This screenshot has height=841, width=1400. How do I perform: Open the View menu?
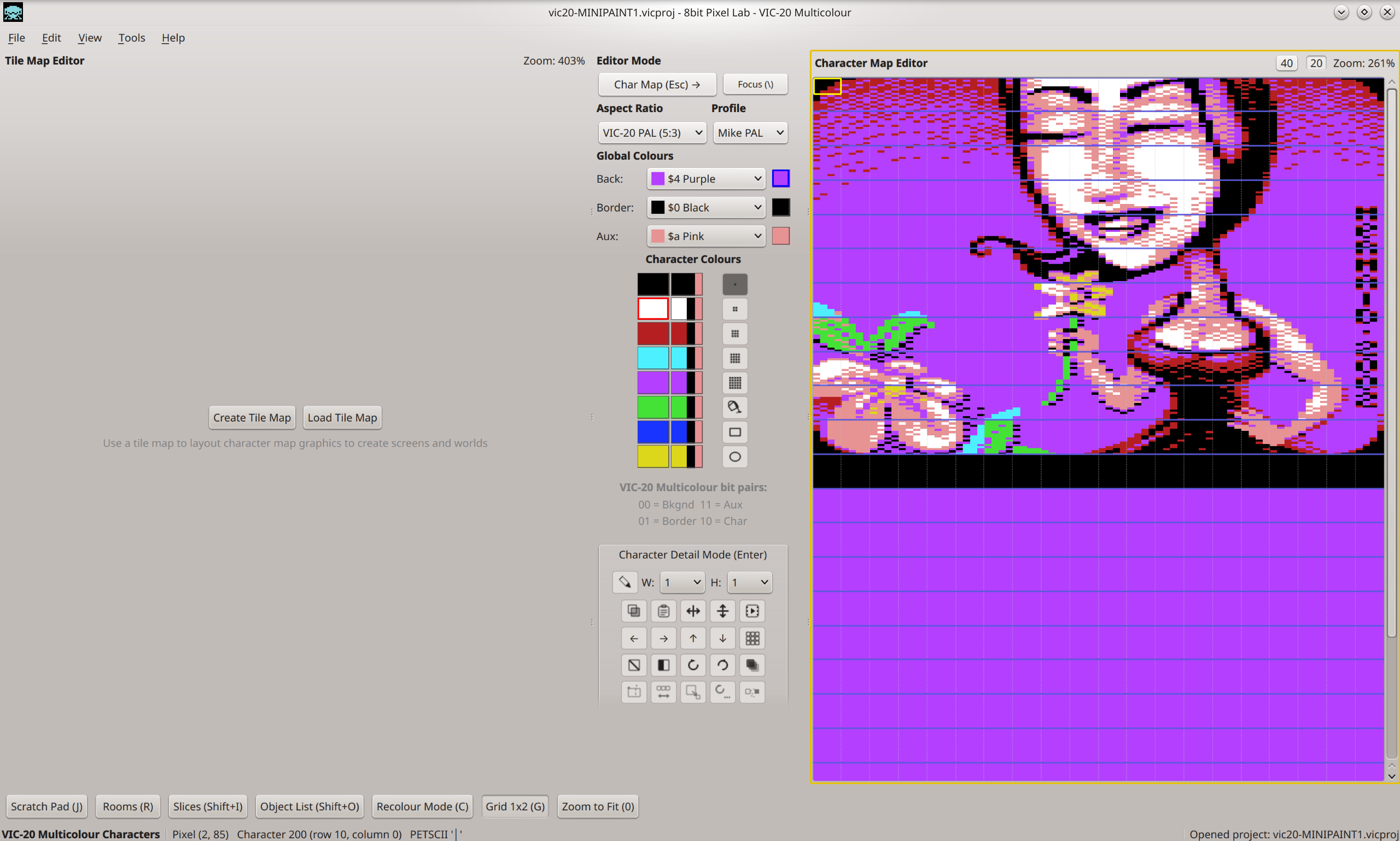(90, 37)
